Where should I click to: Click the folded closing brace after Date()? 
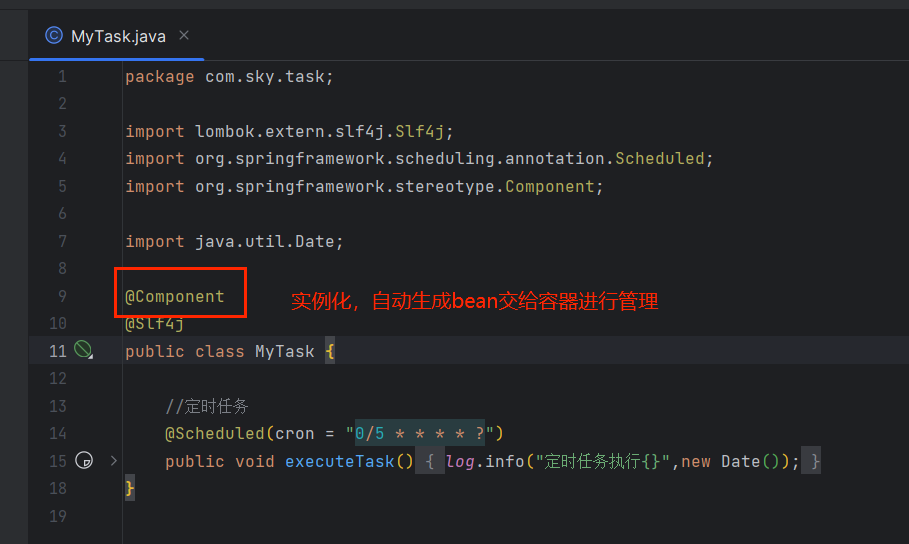(x=811, y=462)
